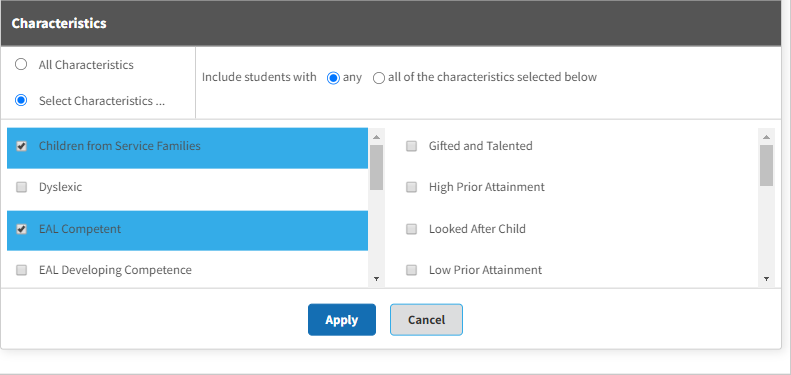Uncheck Children from Service Families checkbox
The image size is (791, 375).
pos(21,146)
